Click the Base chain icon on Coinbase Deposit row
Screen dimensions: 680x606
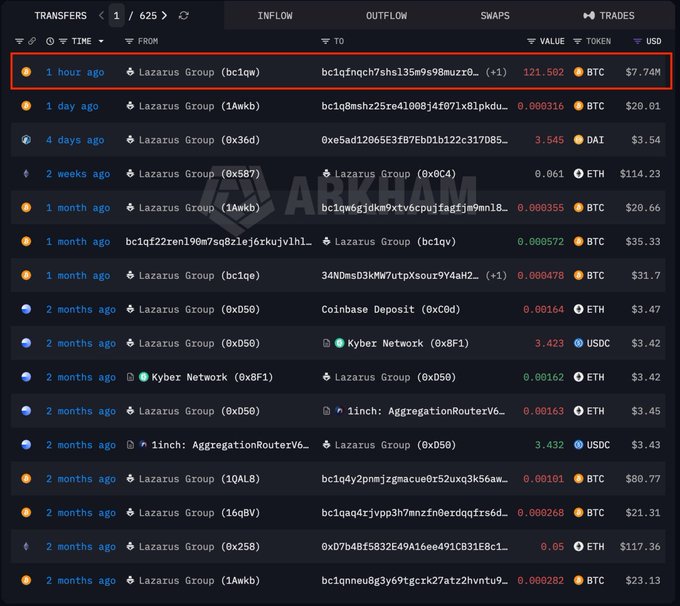point(26,309)
